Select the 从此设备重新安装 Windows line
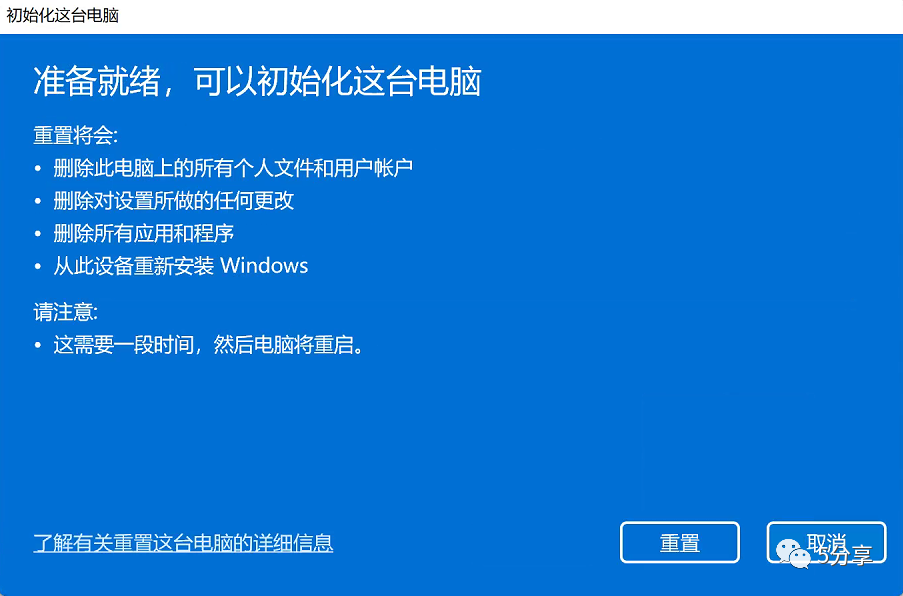Viewport: 903px width, 596px height. 181,265
